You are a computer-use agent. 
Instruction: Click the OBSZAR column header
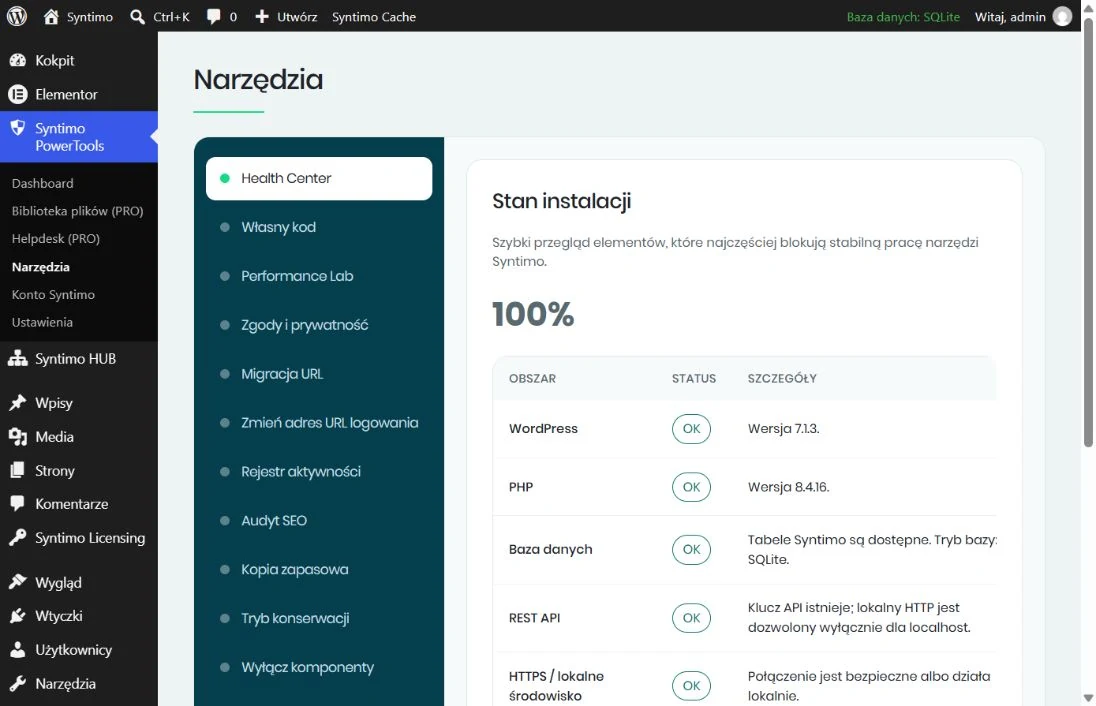pos(532,378)
